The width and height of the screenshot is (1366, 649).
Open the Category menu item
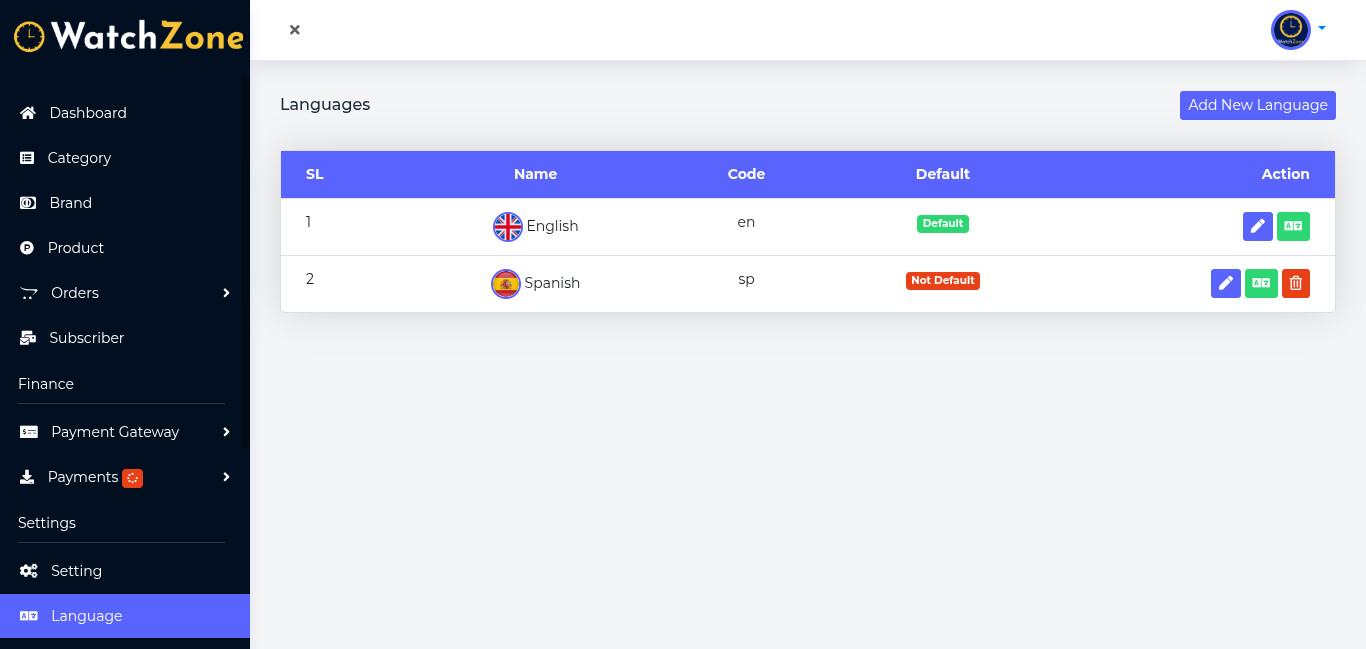[x=79, y=158]
